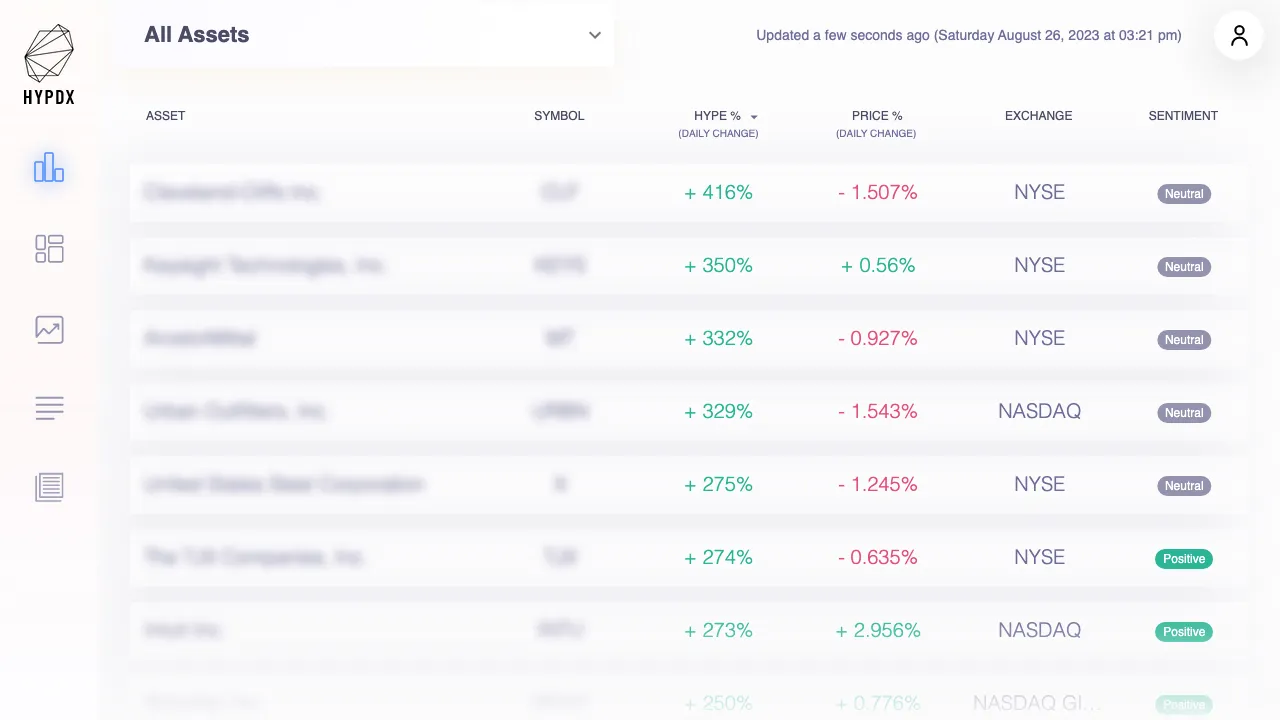Open the text lines sidebar icon

point(49,408)
